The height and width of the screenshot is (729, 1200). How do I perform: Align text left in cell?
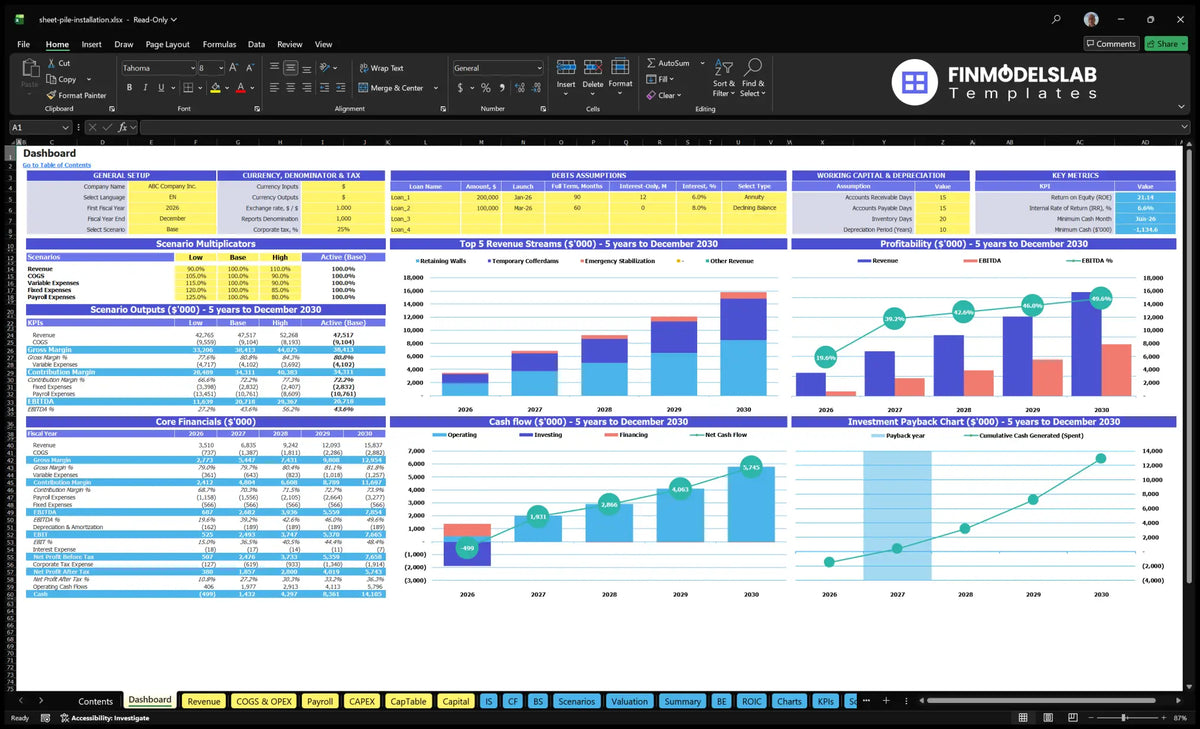[272, 88]
